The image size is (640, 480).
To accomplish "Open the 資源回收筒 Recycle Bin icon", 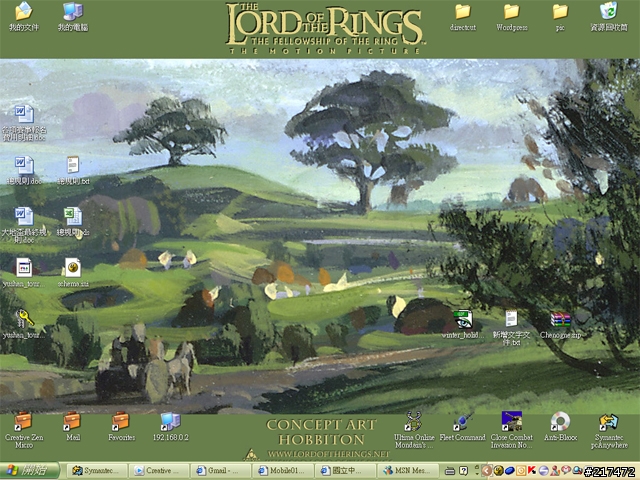I will pos(609,16).
